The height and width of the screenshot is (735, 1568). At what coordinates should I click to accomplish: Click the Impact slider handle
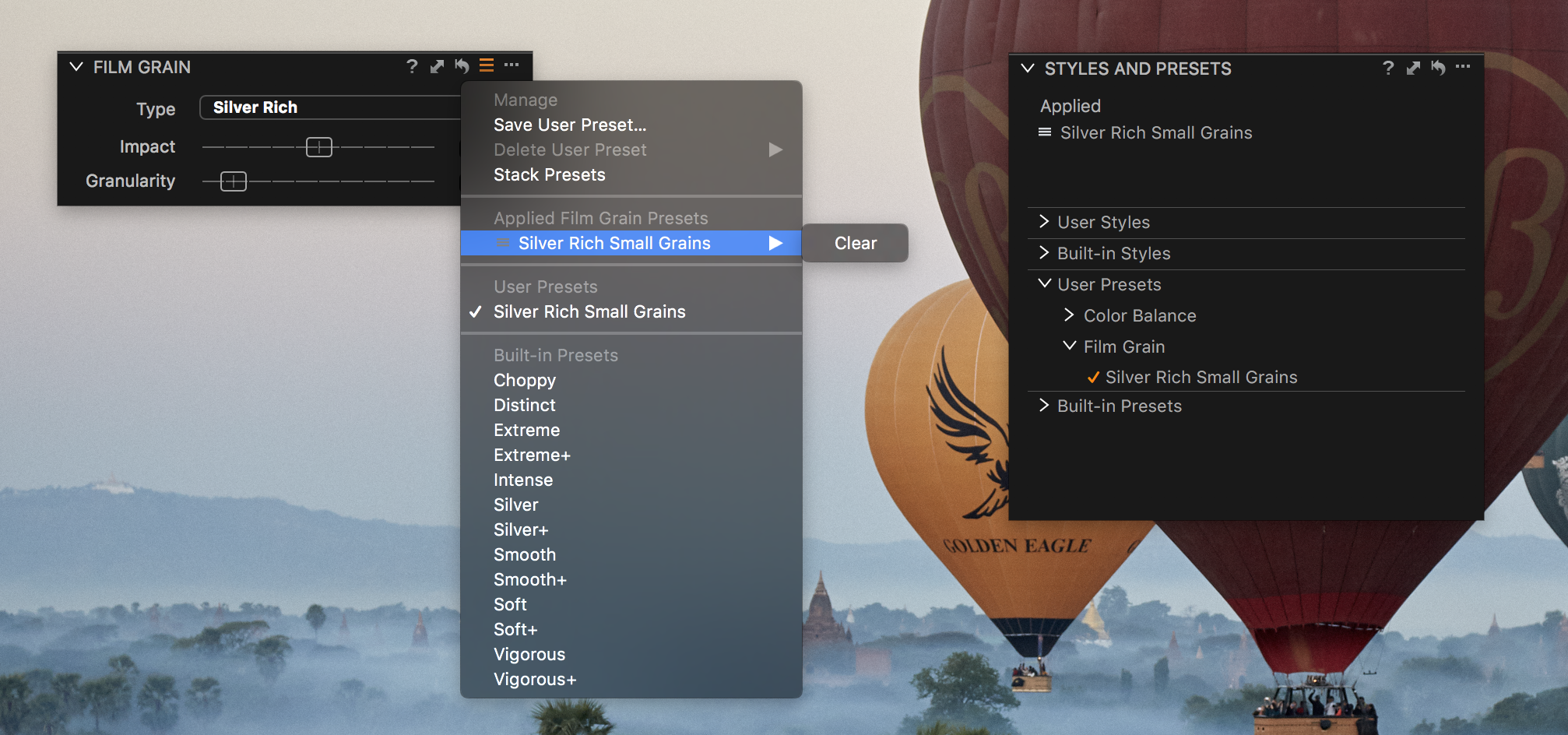tap(319, 146)
